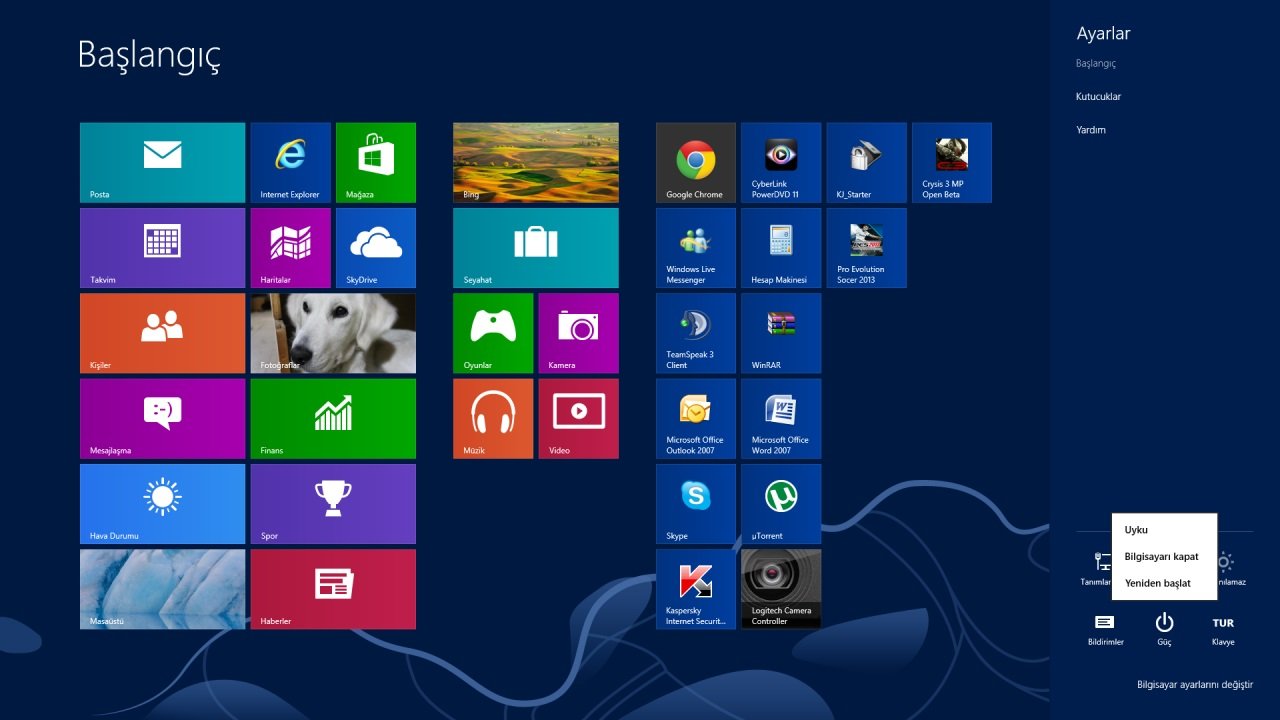Open the Müzik headphones tile
1280x720 pixels.
[x=493, y=419]
